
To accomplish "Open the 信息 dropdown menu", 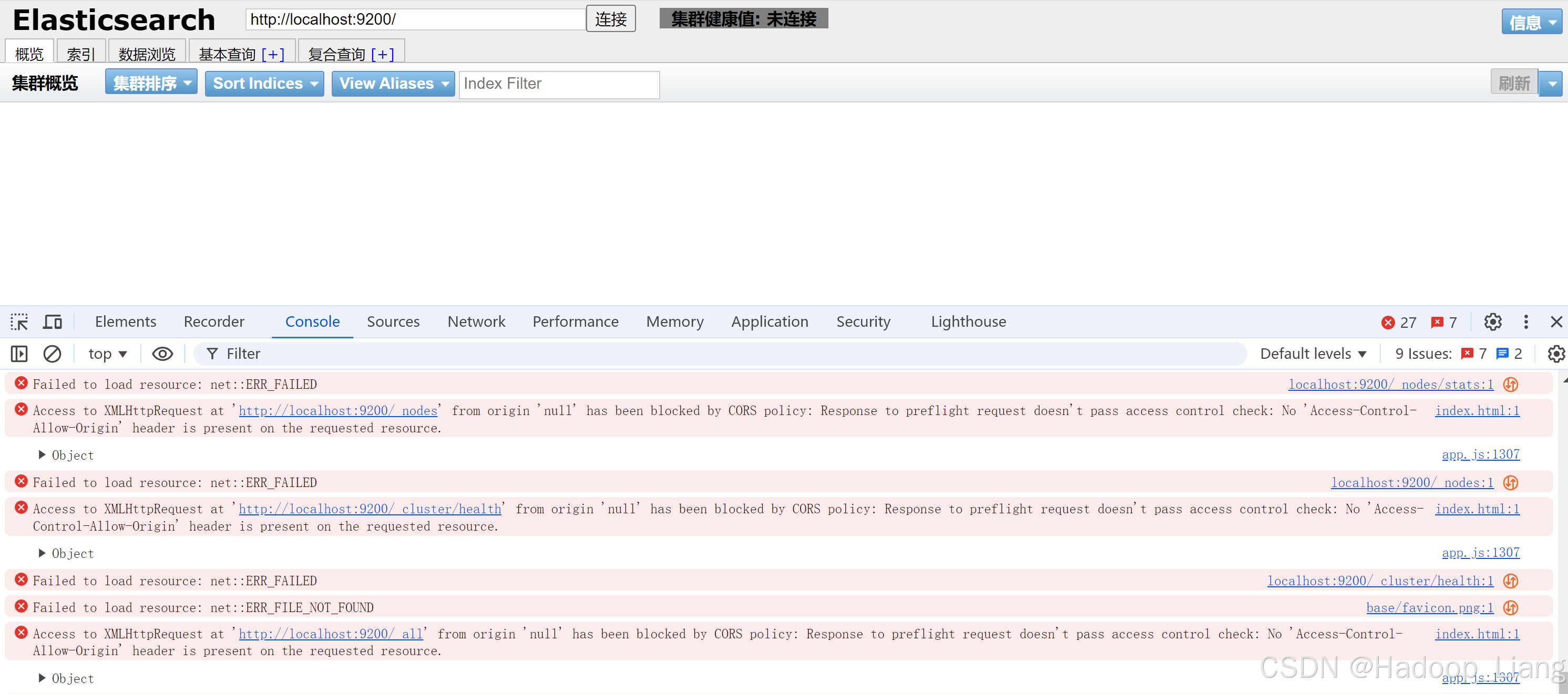I will click(x=1532, y=22).
